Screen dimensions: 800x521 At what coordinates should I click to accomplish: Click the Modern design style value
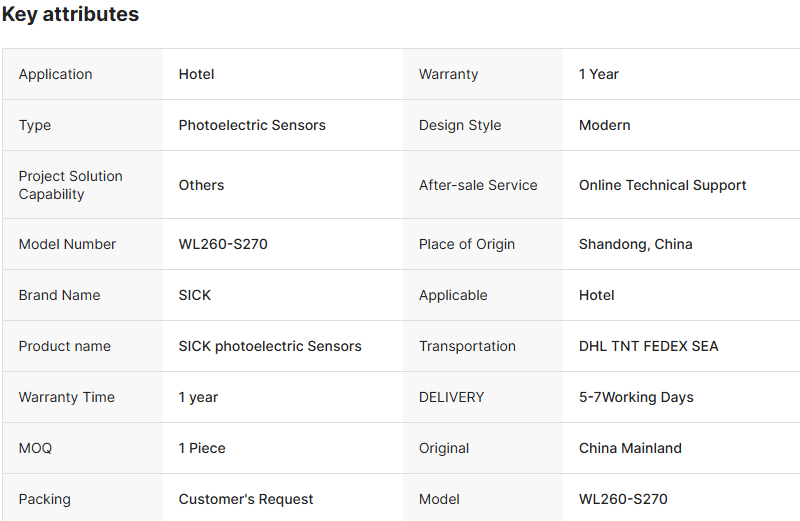(604, 125)
